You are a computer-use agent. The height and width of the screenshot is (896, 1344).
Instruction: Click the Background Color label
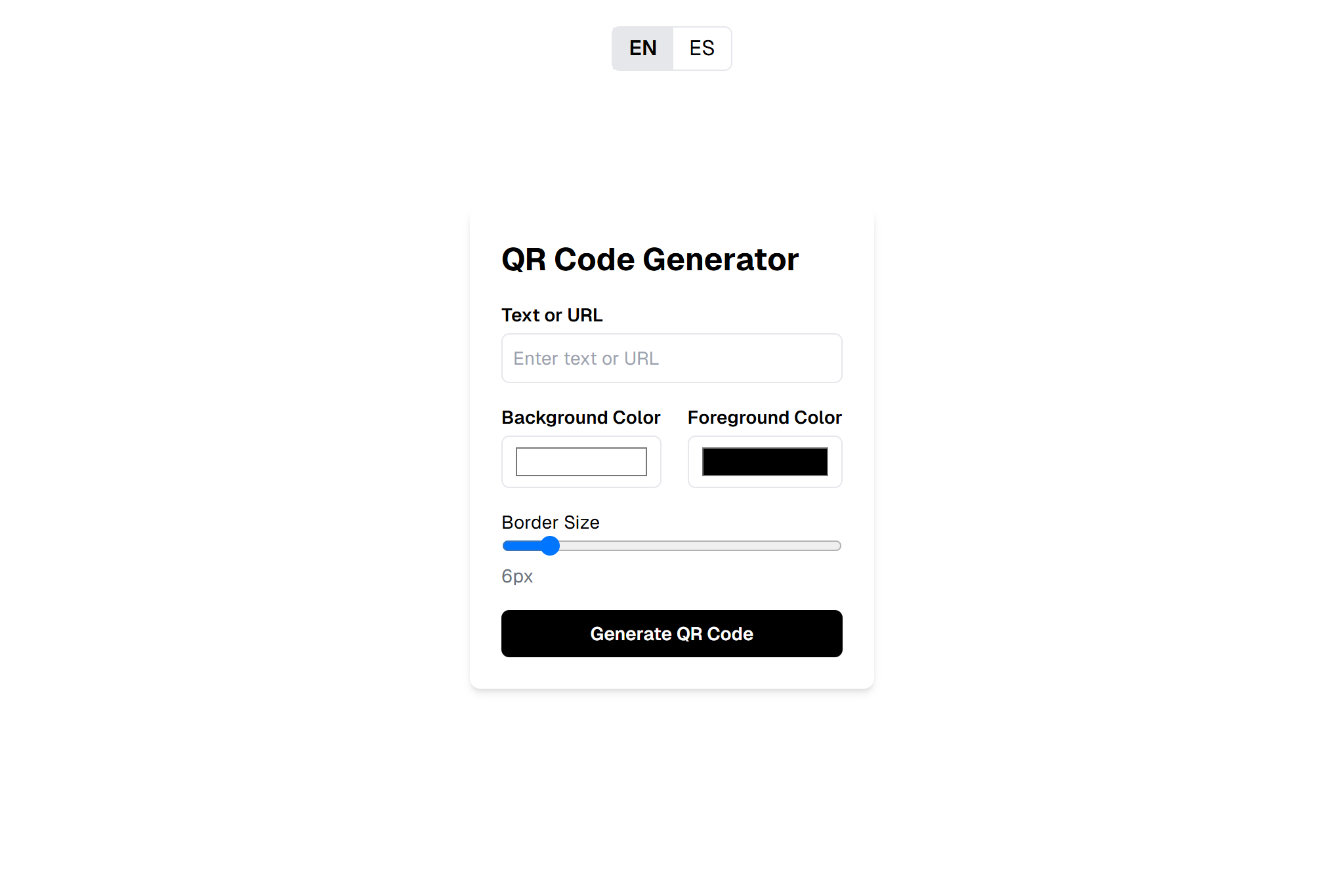tap(581, 417)
